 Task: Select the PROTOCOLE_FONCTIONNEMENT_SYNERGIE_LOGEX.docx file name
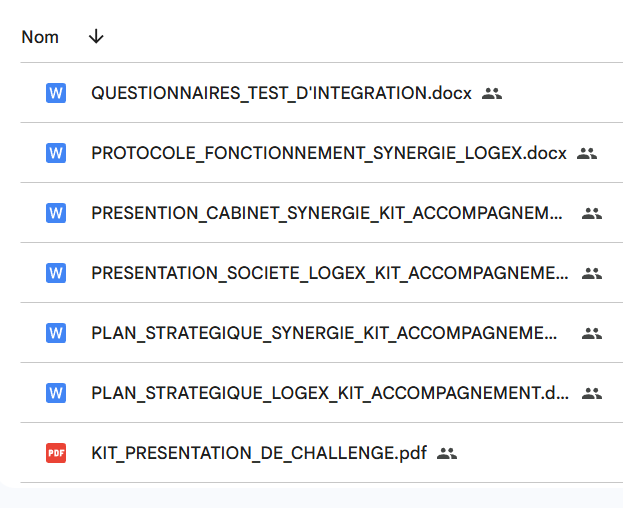329,153
